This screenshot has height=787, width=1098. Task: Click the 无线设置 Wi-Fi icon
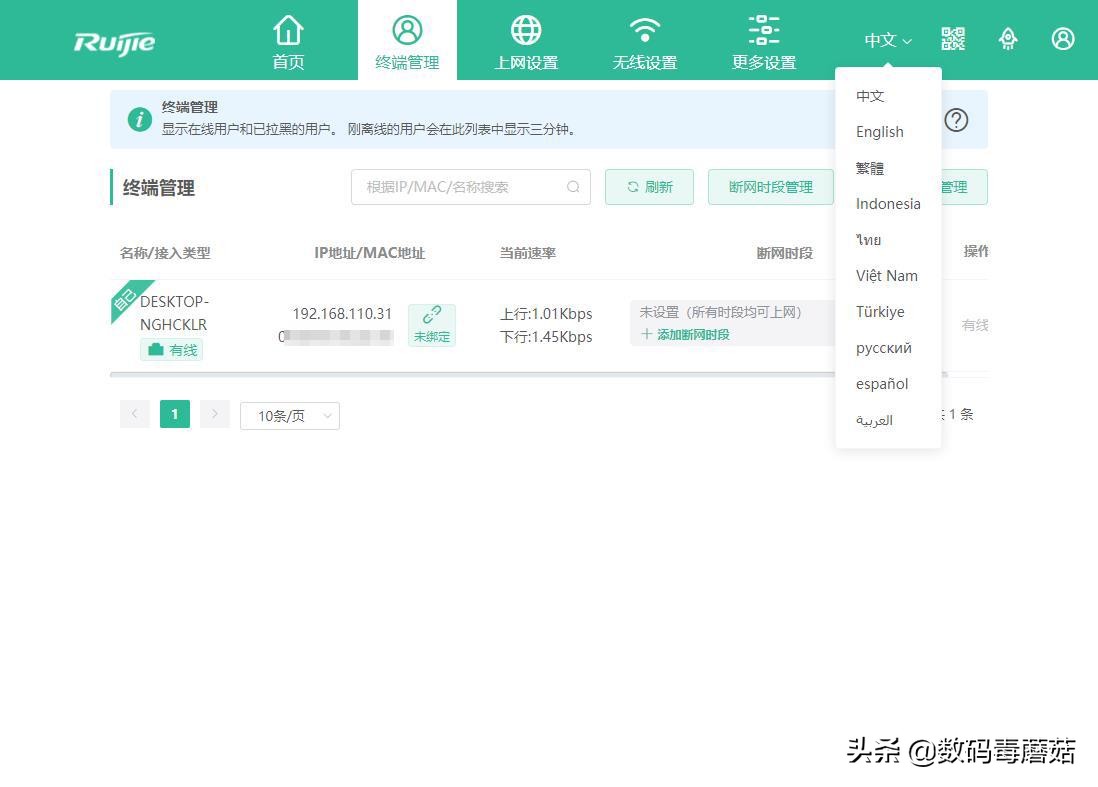pyautogui.click(x=644, y=29)
